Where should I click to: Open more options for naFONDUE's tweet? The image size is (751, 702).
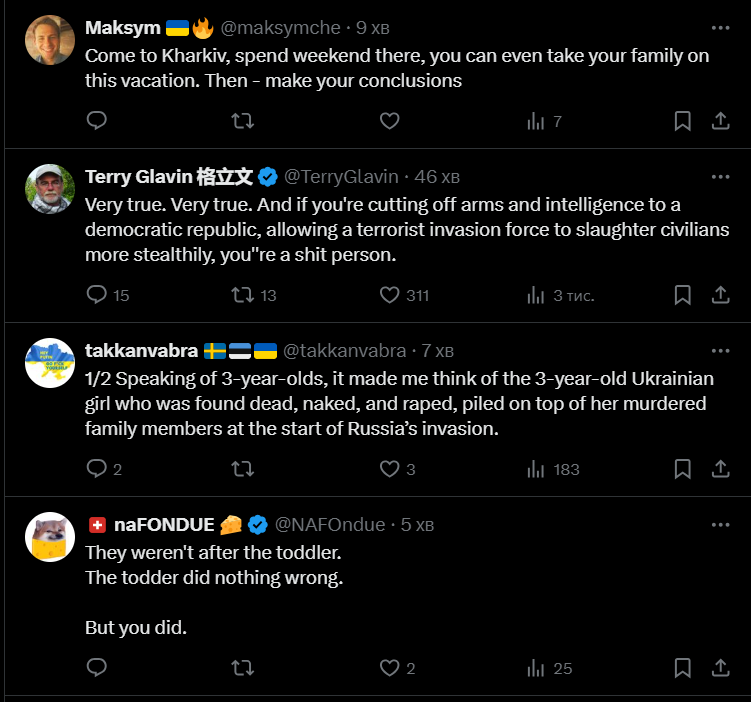click(720, 524)
